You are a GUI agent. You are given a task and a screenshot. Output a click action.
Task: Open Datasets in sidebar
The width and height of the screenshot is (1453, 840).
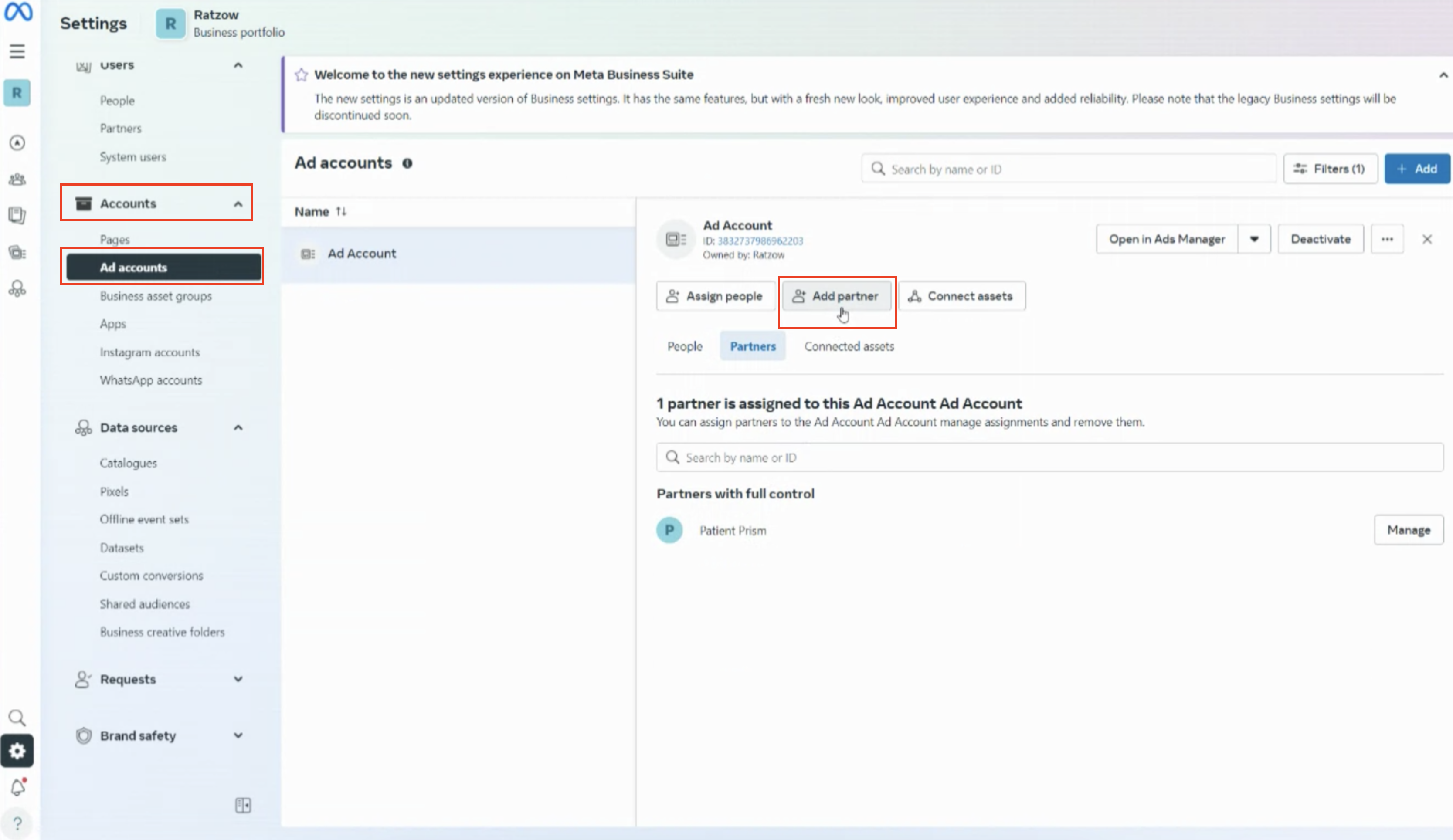point(121,548)
